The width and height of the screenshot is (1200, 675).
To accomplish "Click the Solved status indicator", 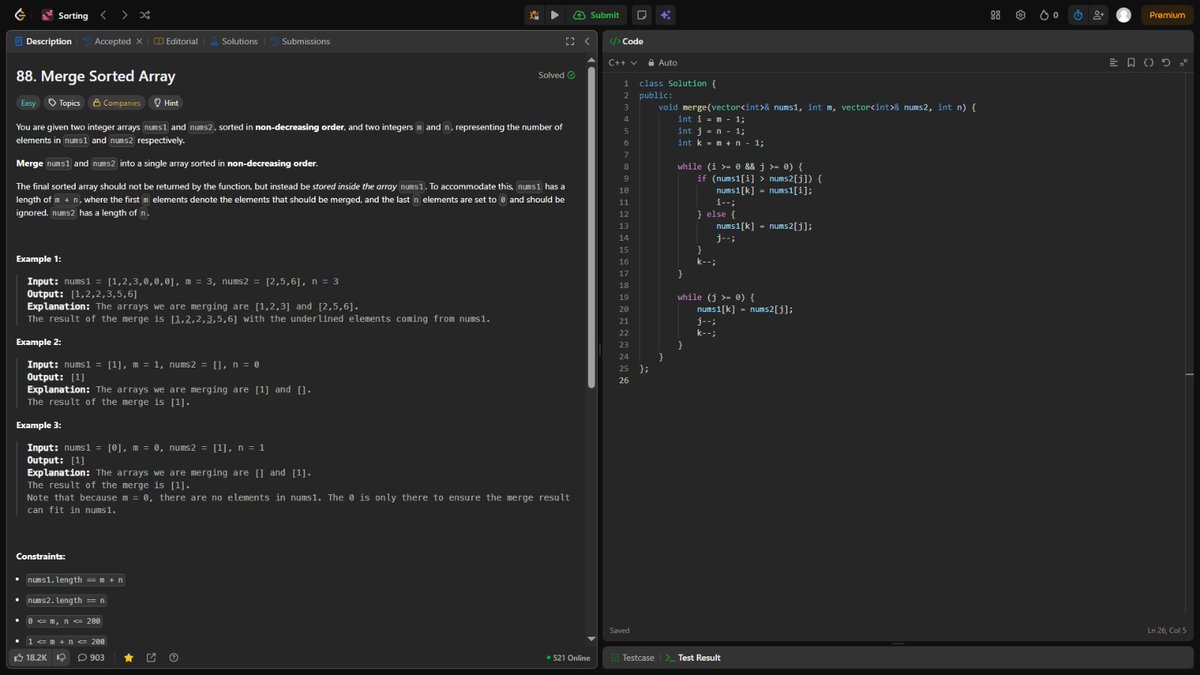I will tap(557, 75).
